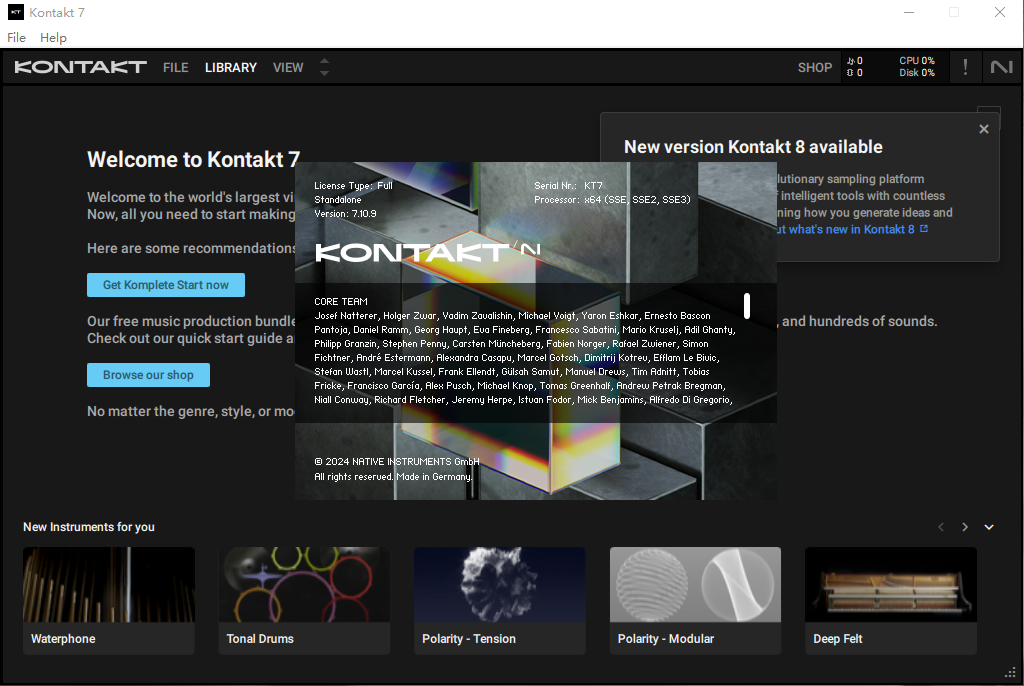Screen dimensions: 1024x686
Task: Click the Welcome to Kontakt 7 heading
Action: tap(193, 159)
